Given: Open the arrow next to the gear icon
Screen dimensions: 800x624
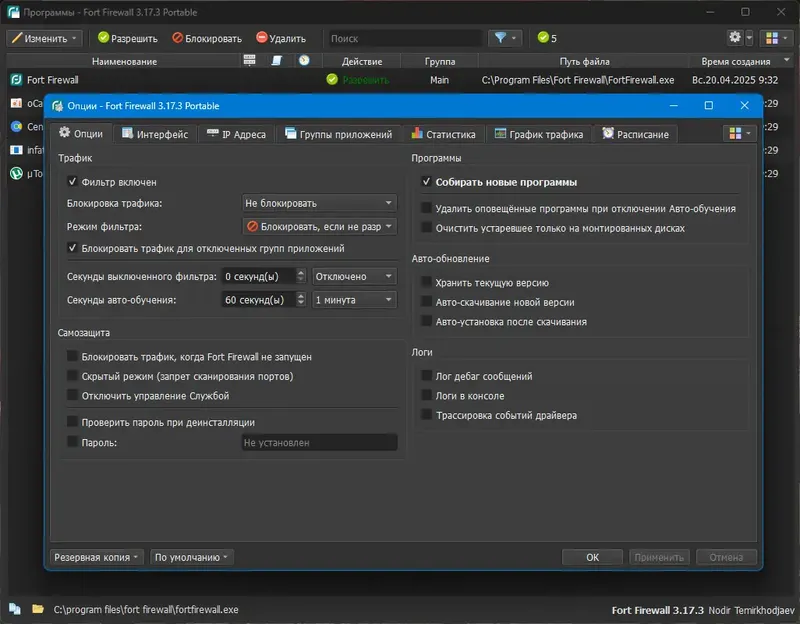Looking at the screenshot, I should (x=749, y=38).
